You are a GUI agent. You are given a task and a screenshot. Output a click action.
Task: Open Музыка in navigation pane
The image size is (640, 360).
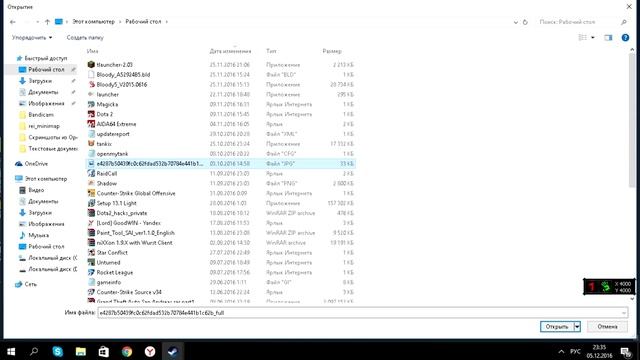click(x=38, y=236)
